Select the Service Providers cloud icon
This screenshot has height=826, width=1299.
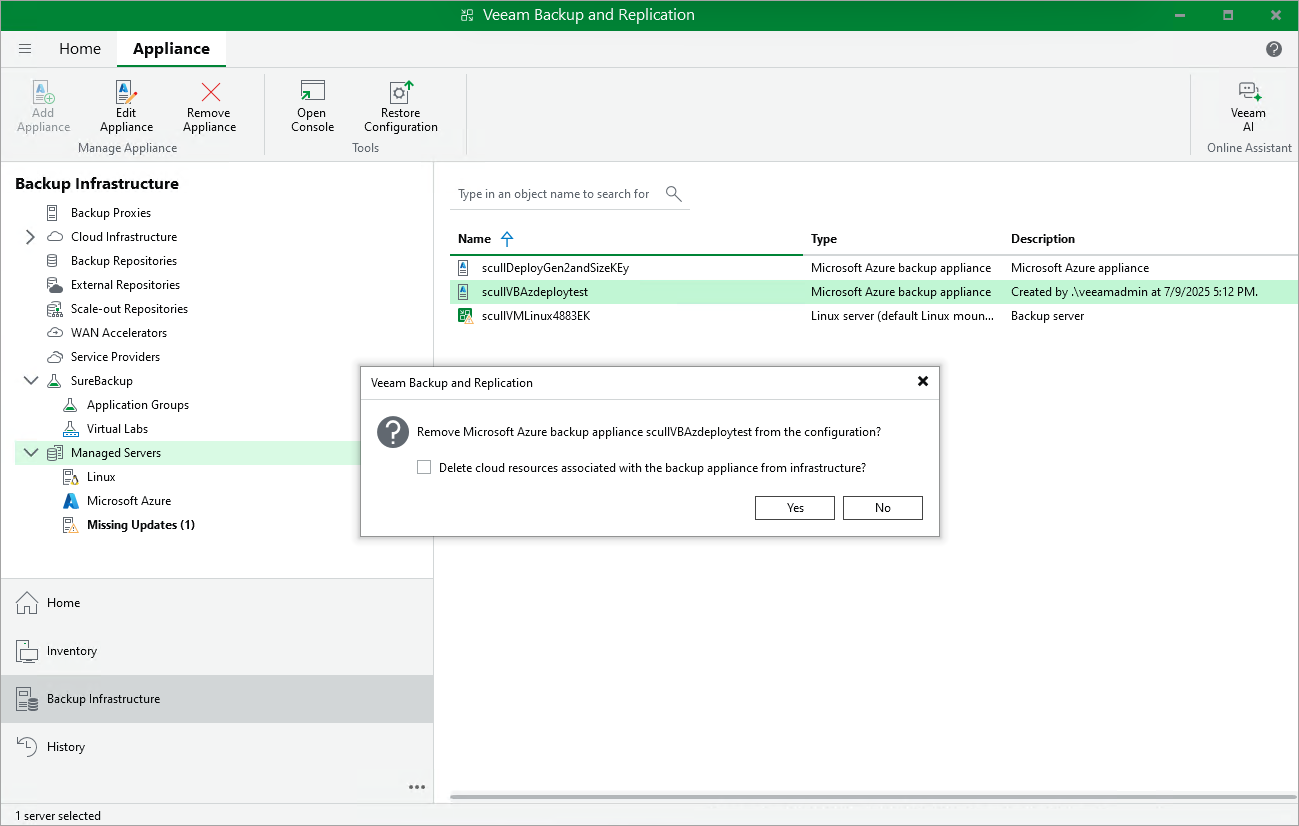54,357
